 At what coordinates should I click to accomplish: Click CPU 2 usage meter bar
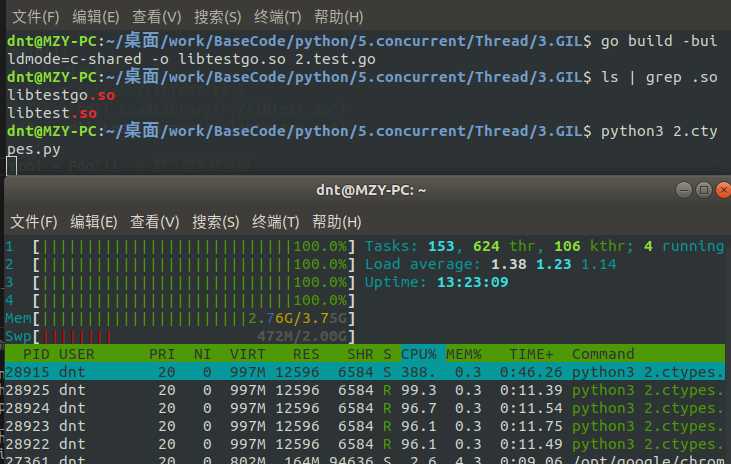193,264
